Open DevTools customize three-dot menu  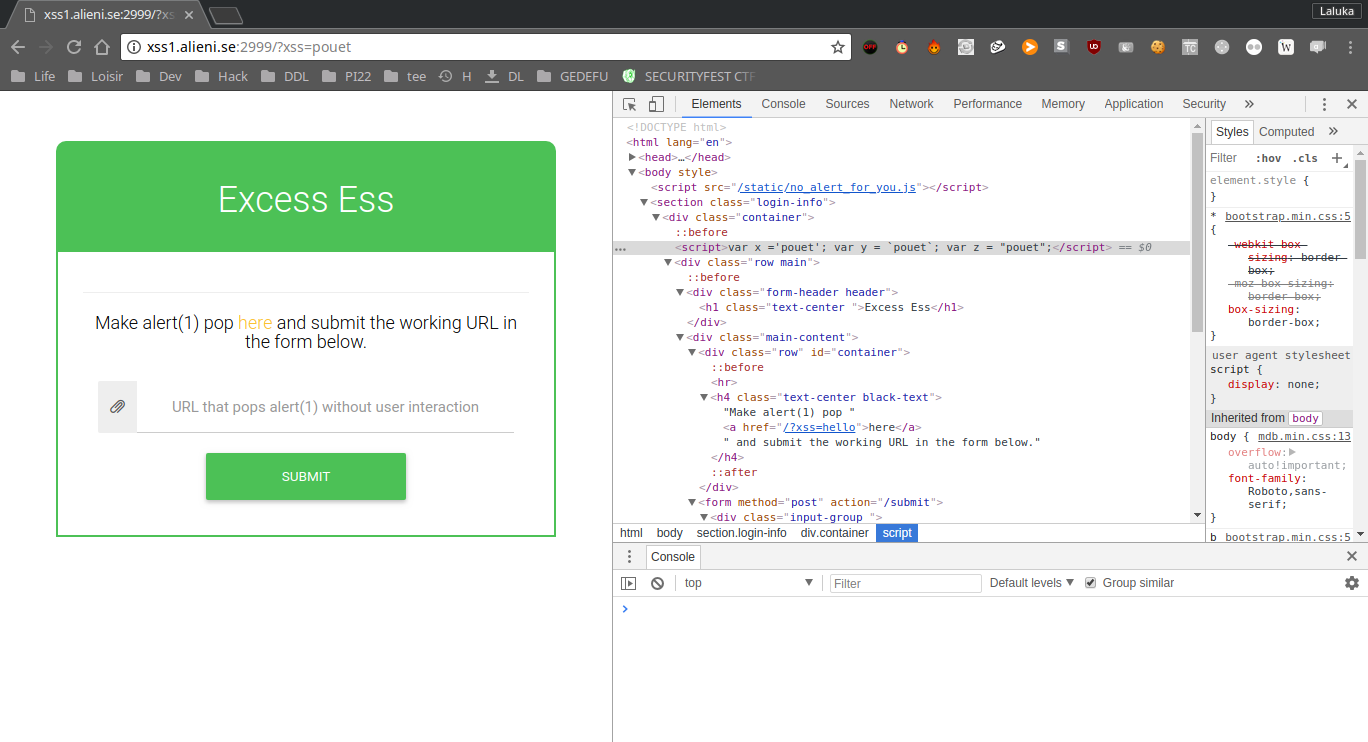[1325, 104]
